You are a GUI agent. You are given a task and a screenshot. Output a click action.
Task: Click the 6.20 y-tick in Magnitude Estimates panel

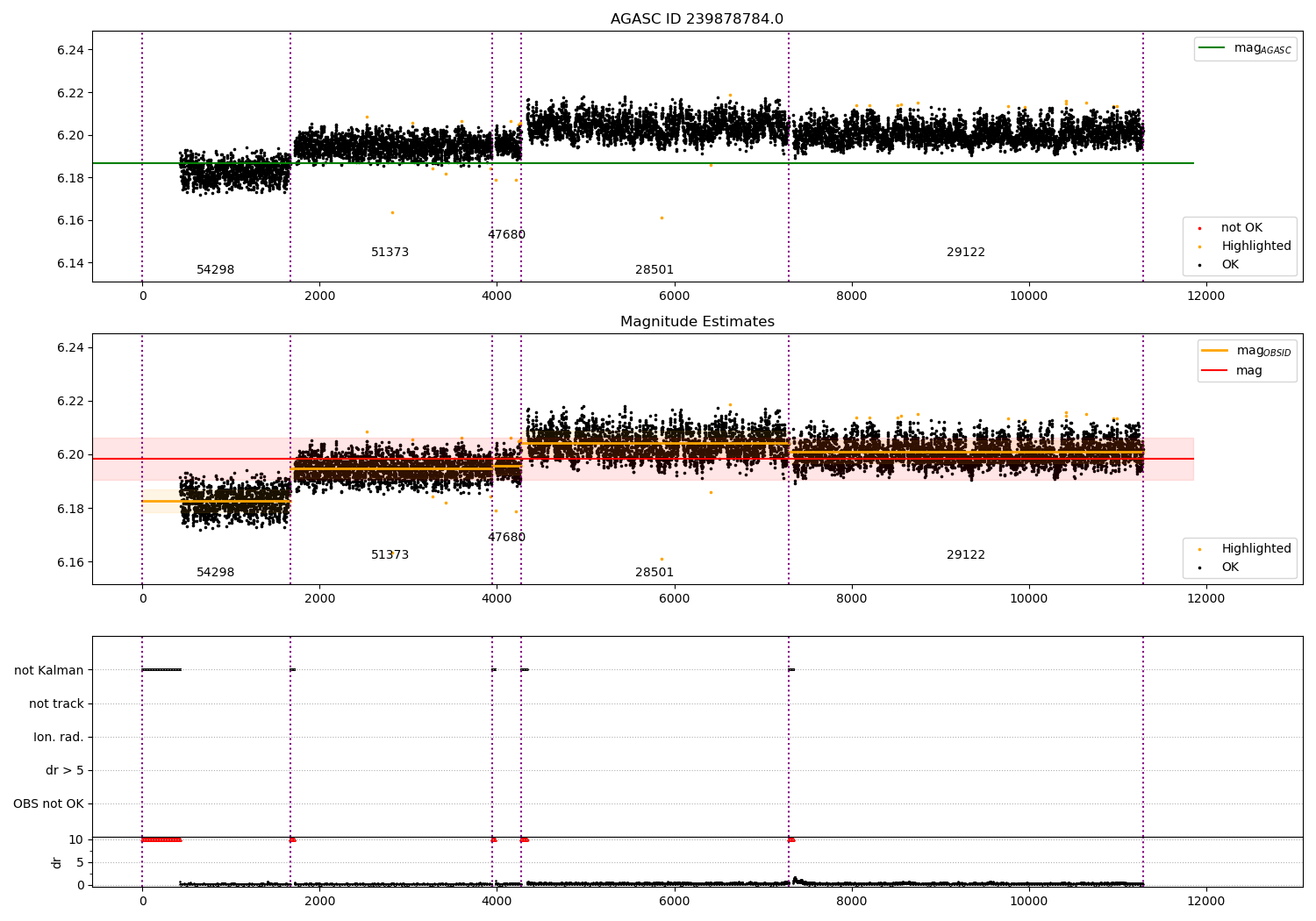coord(70,455)
